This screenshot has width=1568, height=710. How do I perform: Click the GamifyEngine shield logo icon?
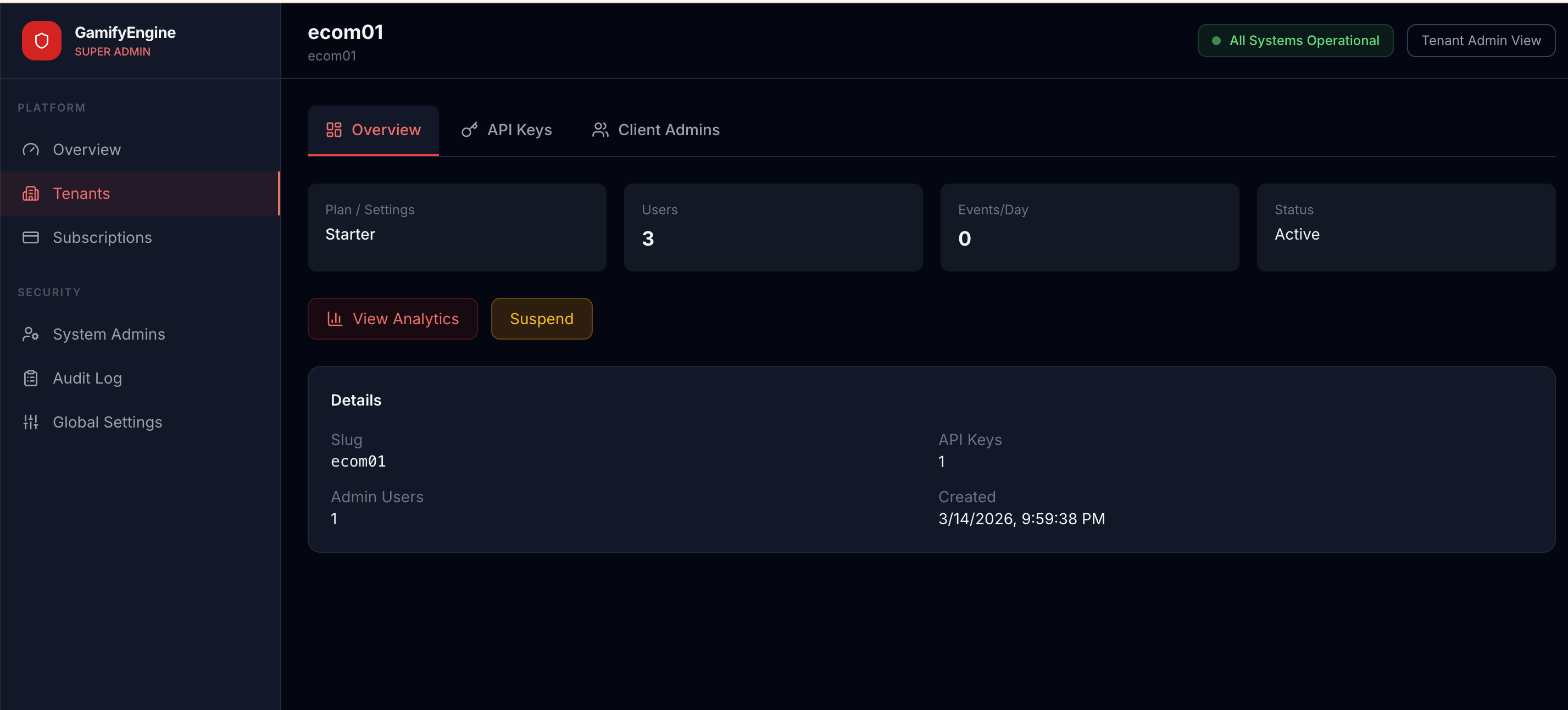coord(41,41)
